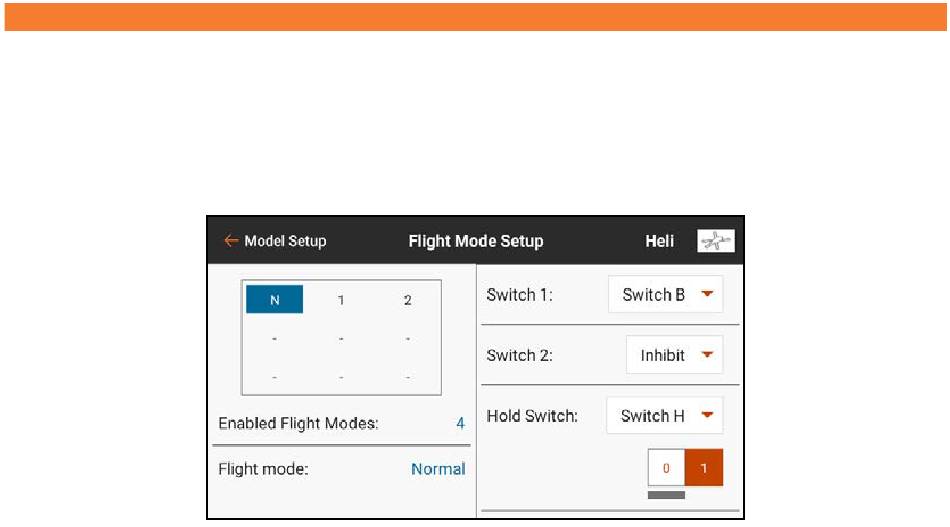Click the Switch H selection box
Image resolution: width=950 pixels, height=527 pixels.
(x=665, y=416)
